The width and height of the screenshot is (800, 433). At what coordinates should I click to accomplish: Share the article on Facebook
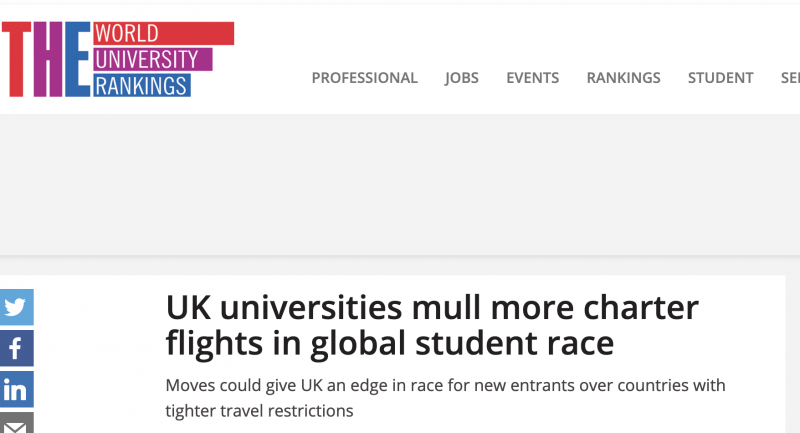click(16, 348)
